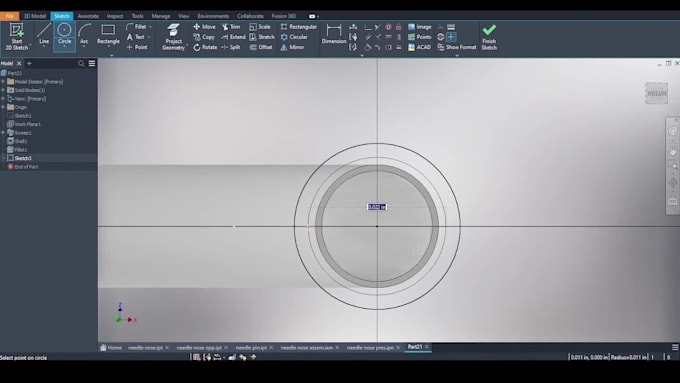Select the Line tool
Screen dimensions: 680x383
click(44, 34)
